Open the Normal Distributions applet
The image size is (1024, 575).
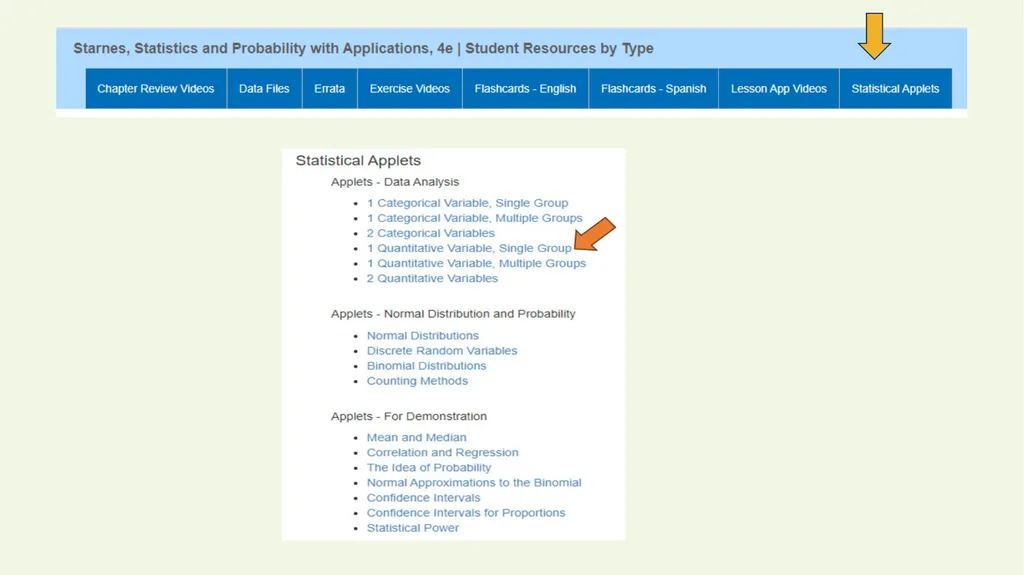point(423,336)
